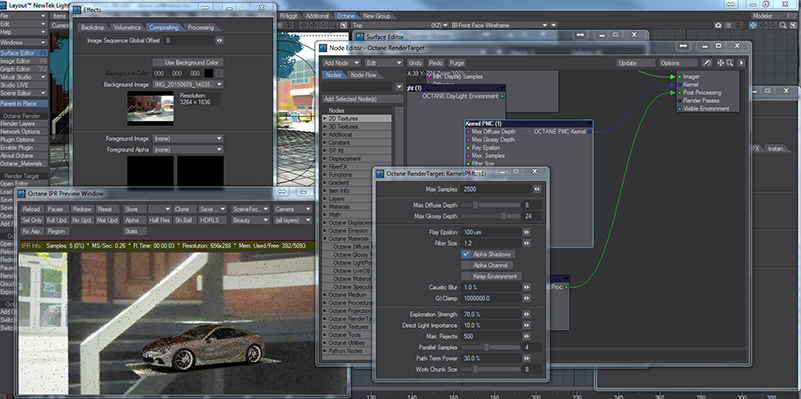This screenshot has width=801, height=399.
Task: Enable the Keep Environment checkbox
Action: 490,276
